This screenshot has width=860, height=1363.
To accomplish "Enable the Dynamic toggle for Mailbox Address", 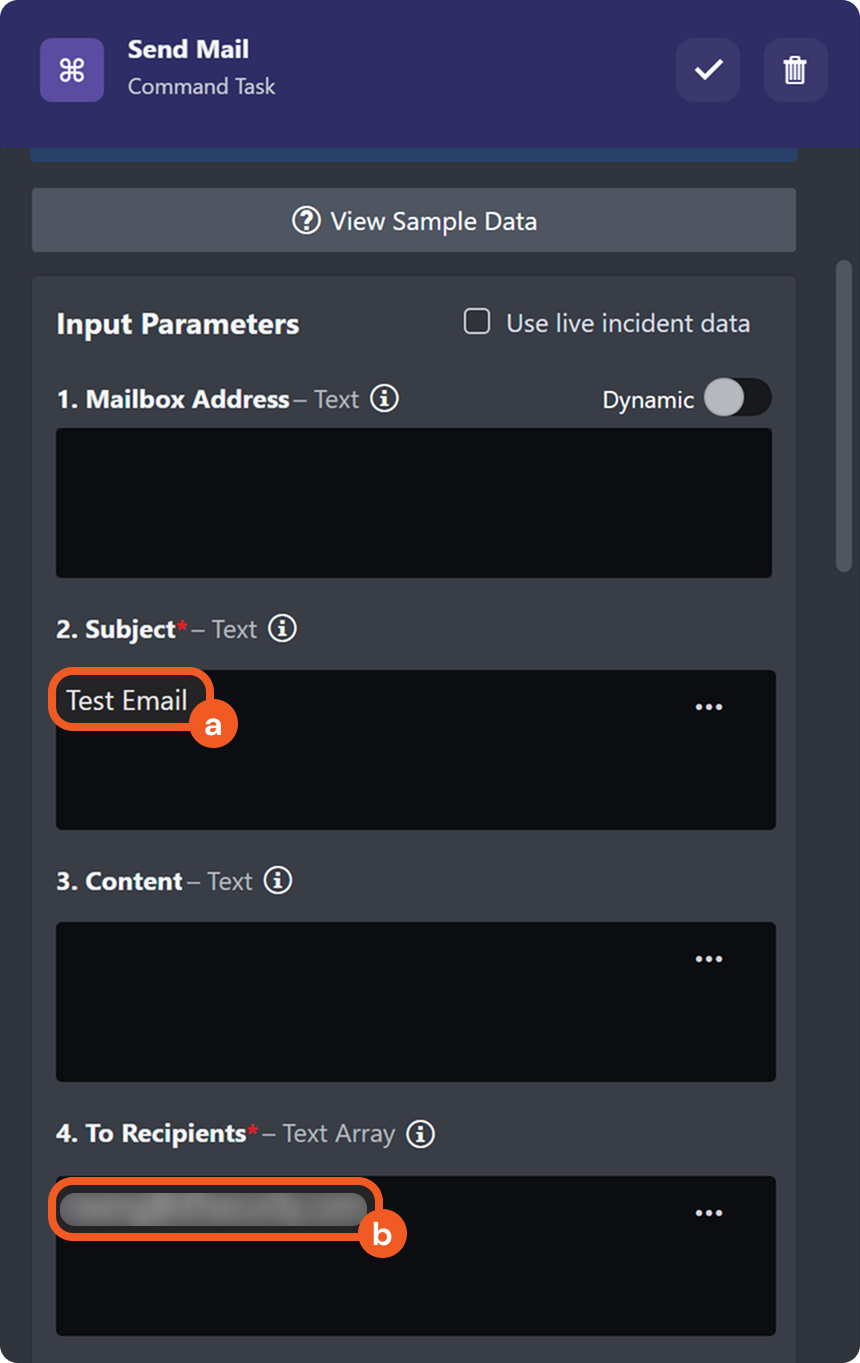I will [x=738, y=398].
